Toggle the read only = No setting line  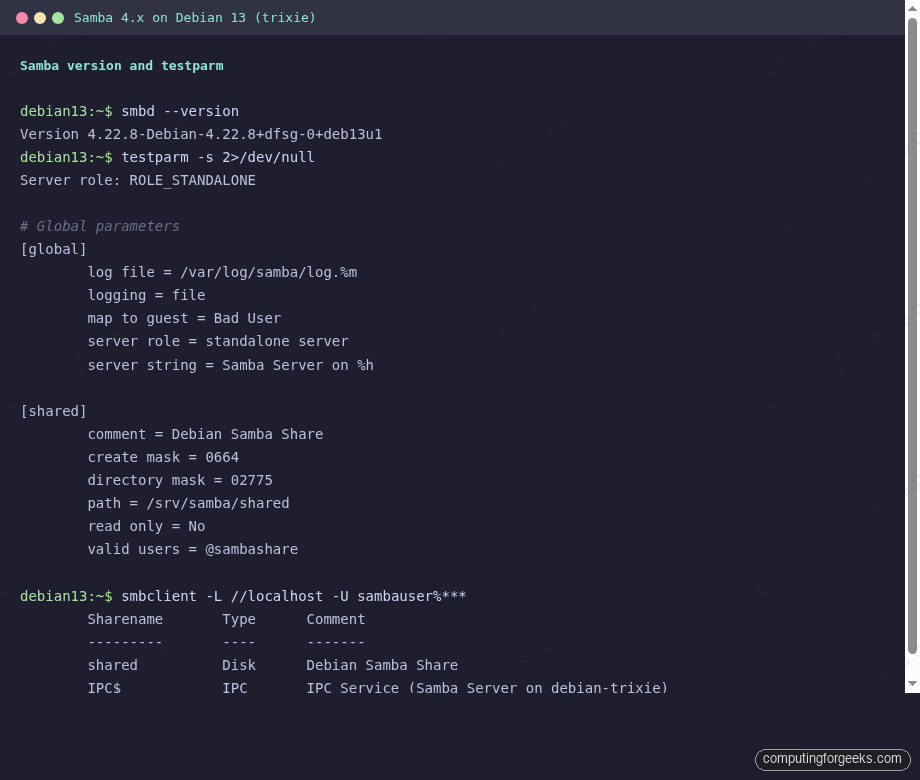[x=146, y=526]
